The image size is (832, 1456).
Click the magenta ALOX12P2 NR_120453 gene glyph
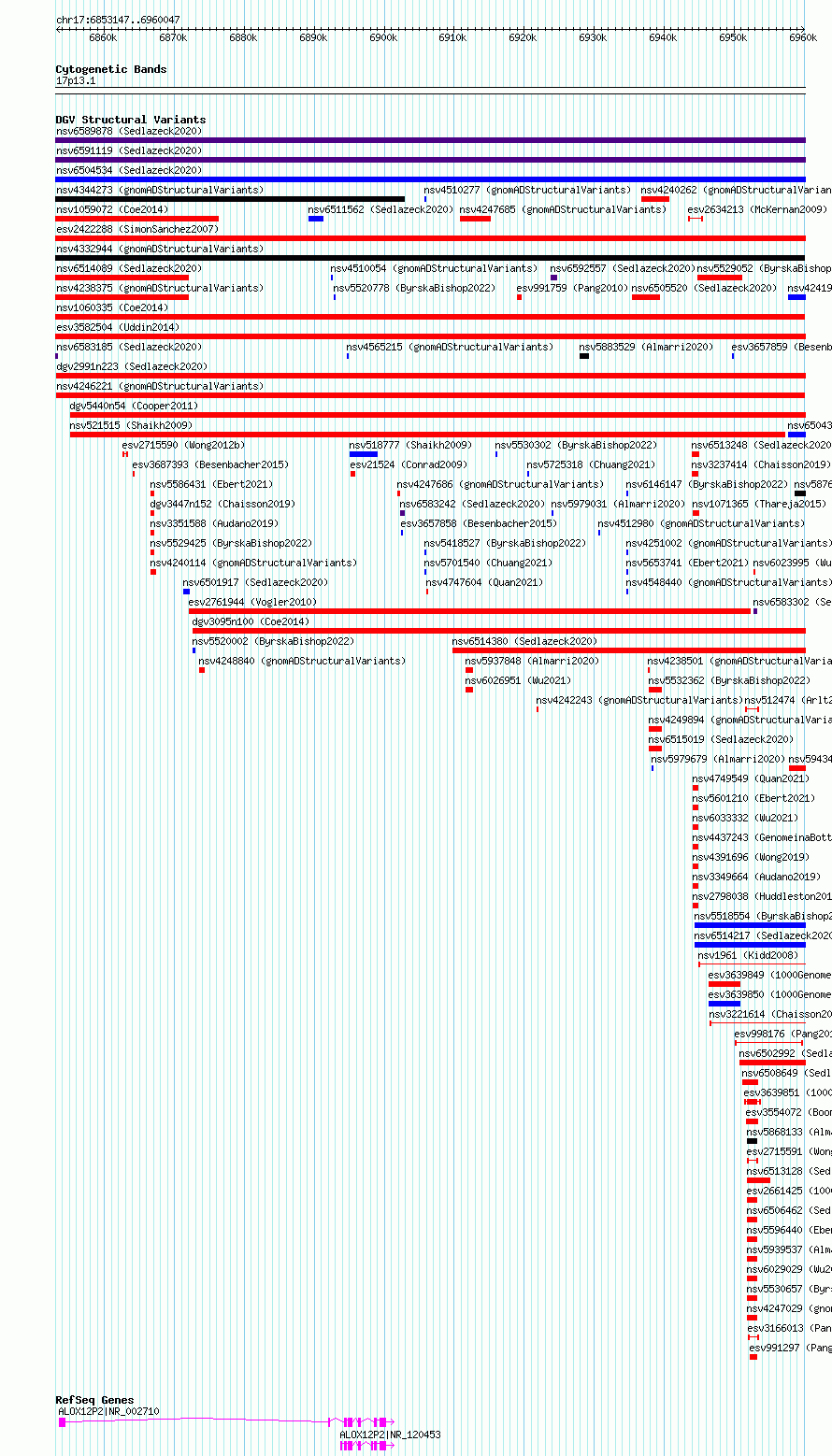click(x=367, y=1446)
